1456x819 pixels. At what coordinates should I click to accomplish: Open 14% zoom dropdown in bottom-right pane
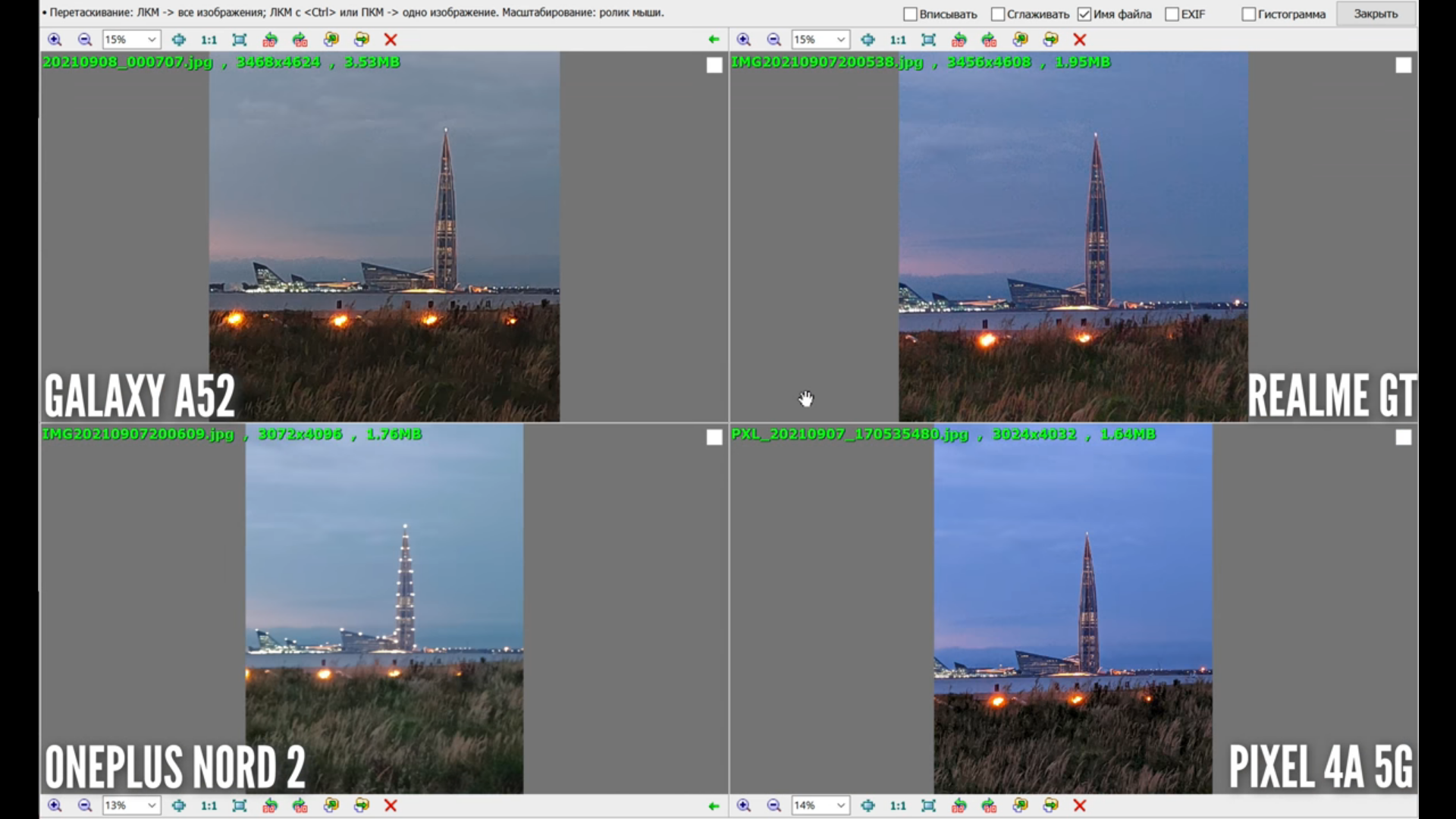840,805
